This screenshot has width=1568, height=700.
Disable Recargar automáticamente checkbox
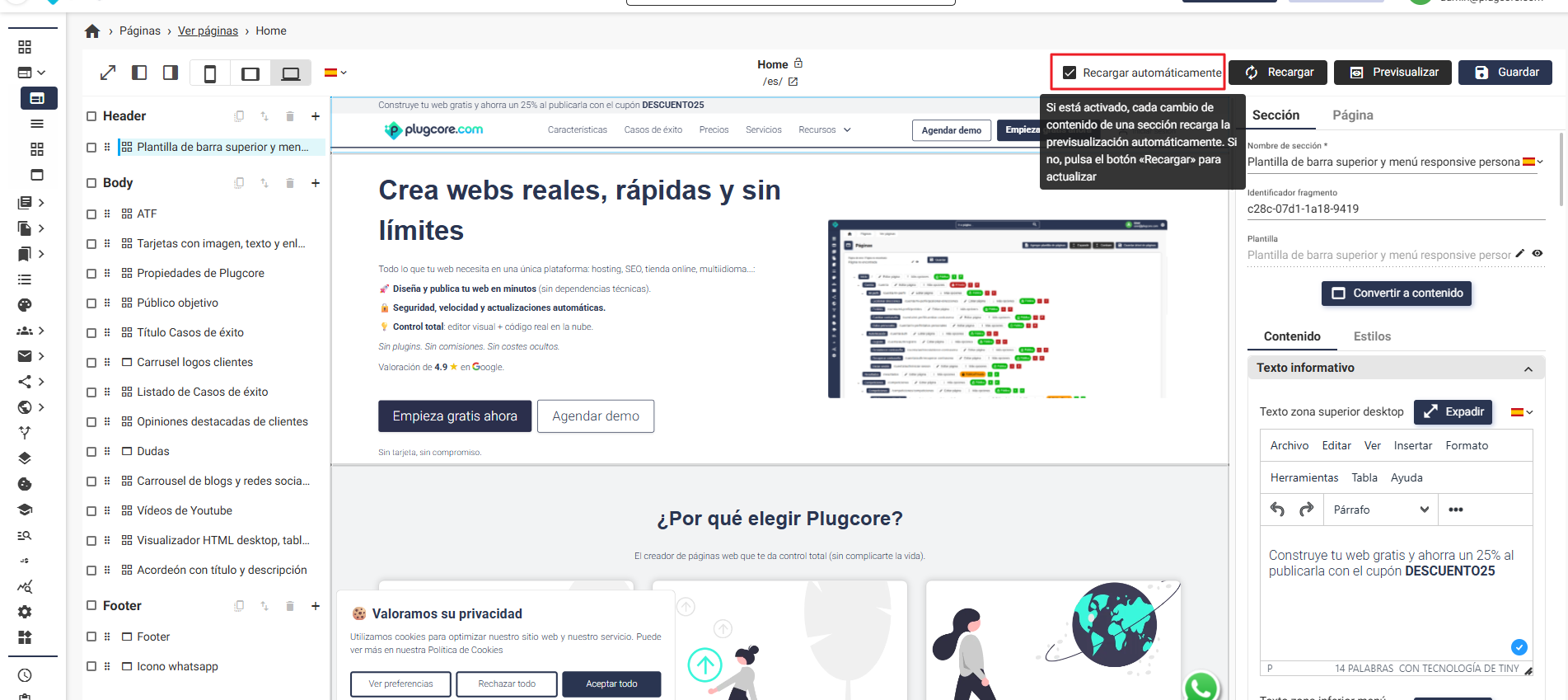1070,73
